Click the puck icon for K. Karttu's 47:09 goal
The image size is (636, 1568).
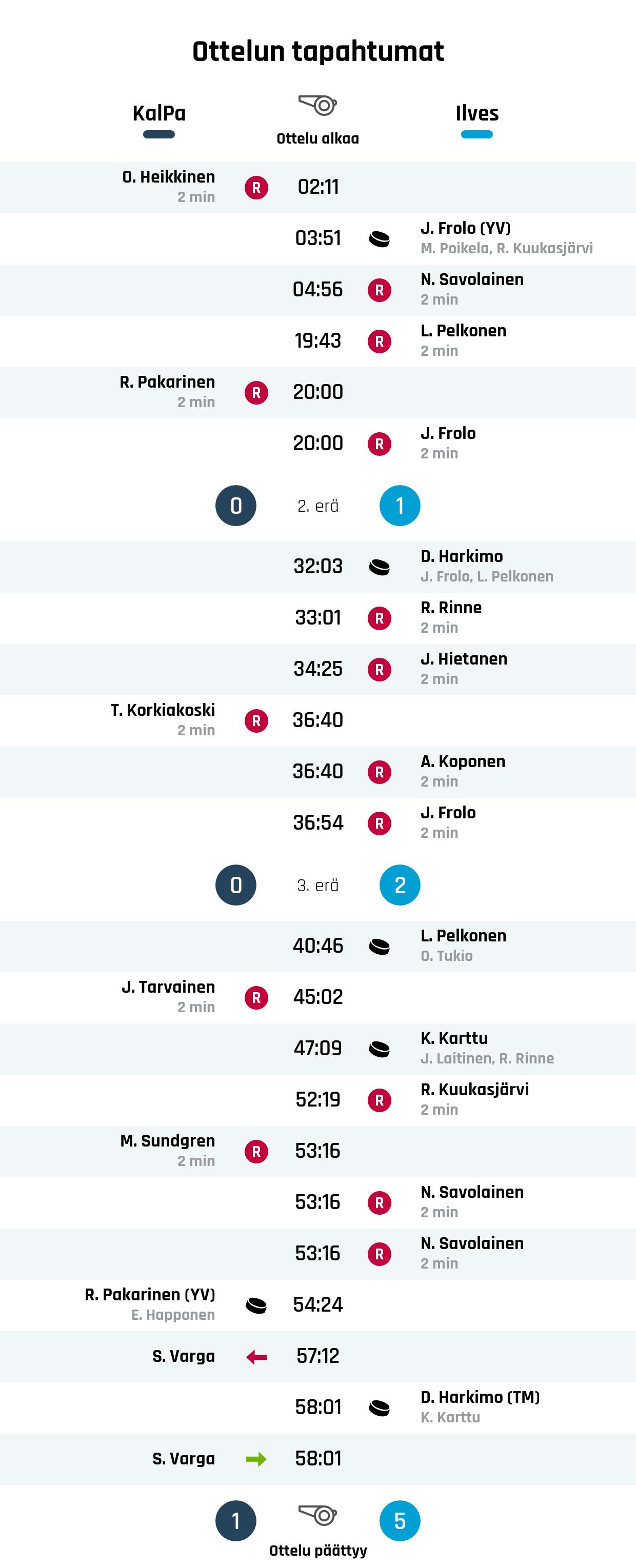[x=379, y=1049]
